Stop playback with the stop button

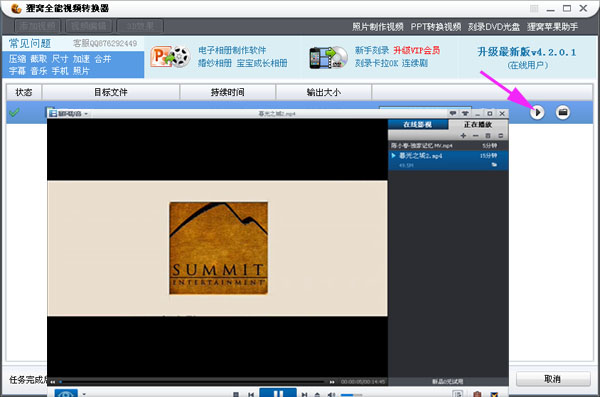pos(236,394)
